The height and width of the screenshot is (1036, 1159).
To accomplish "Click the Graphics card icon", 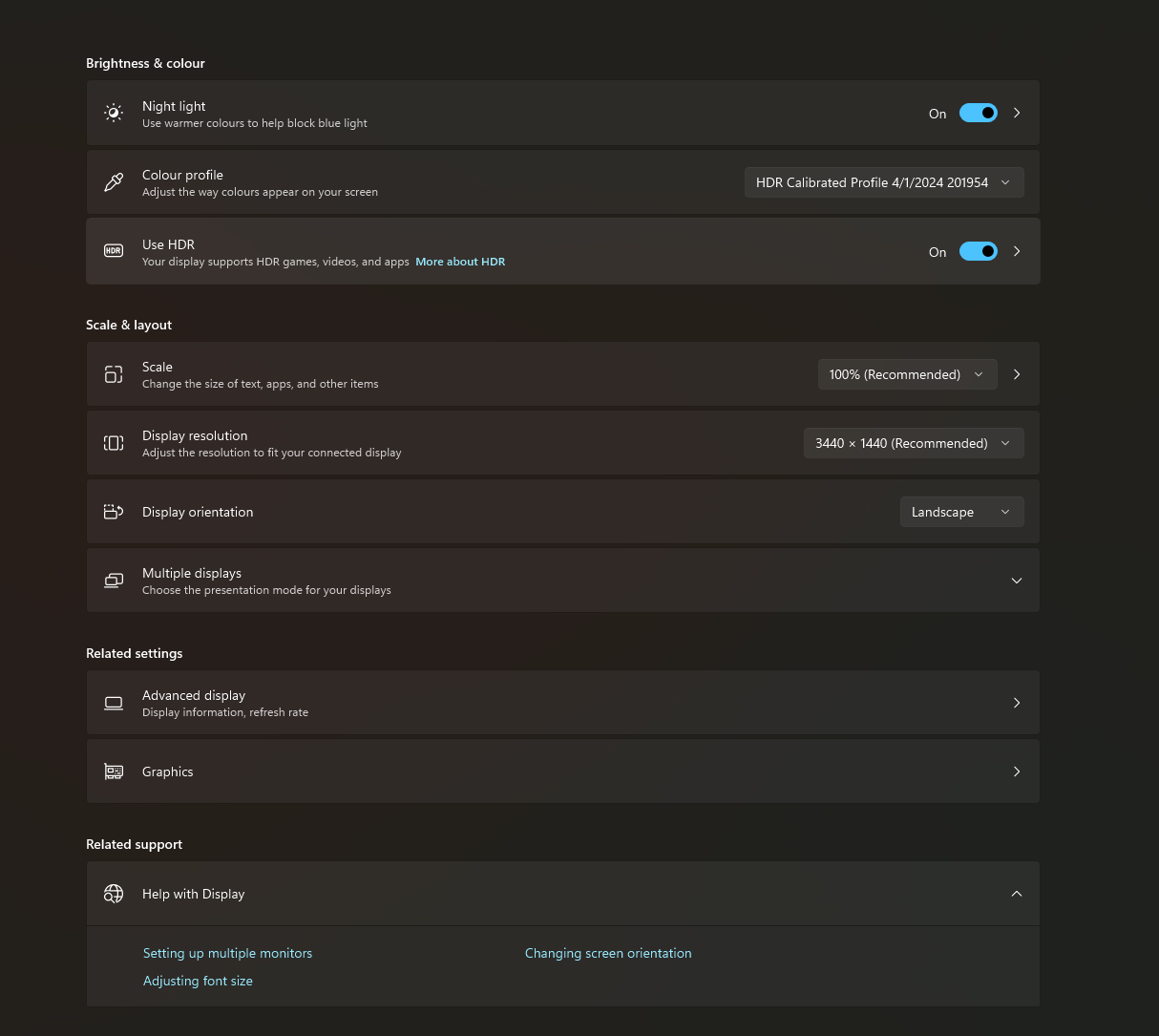I will click(x=114, y=772).
